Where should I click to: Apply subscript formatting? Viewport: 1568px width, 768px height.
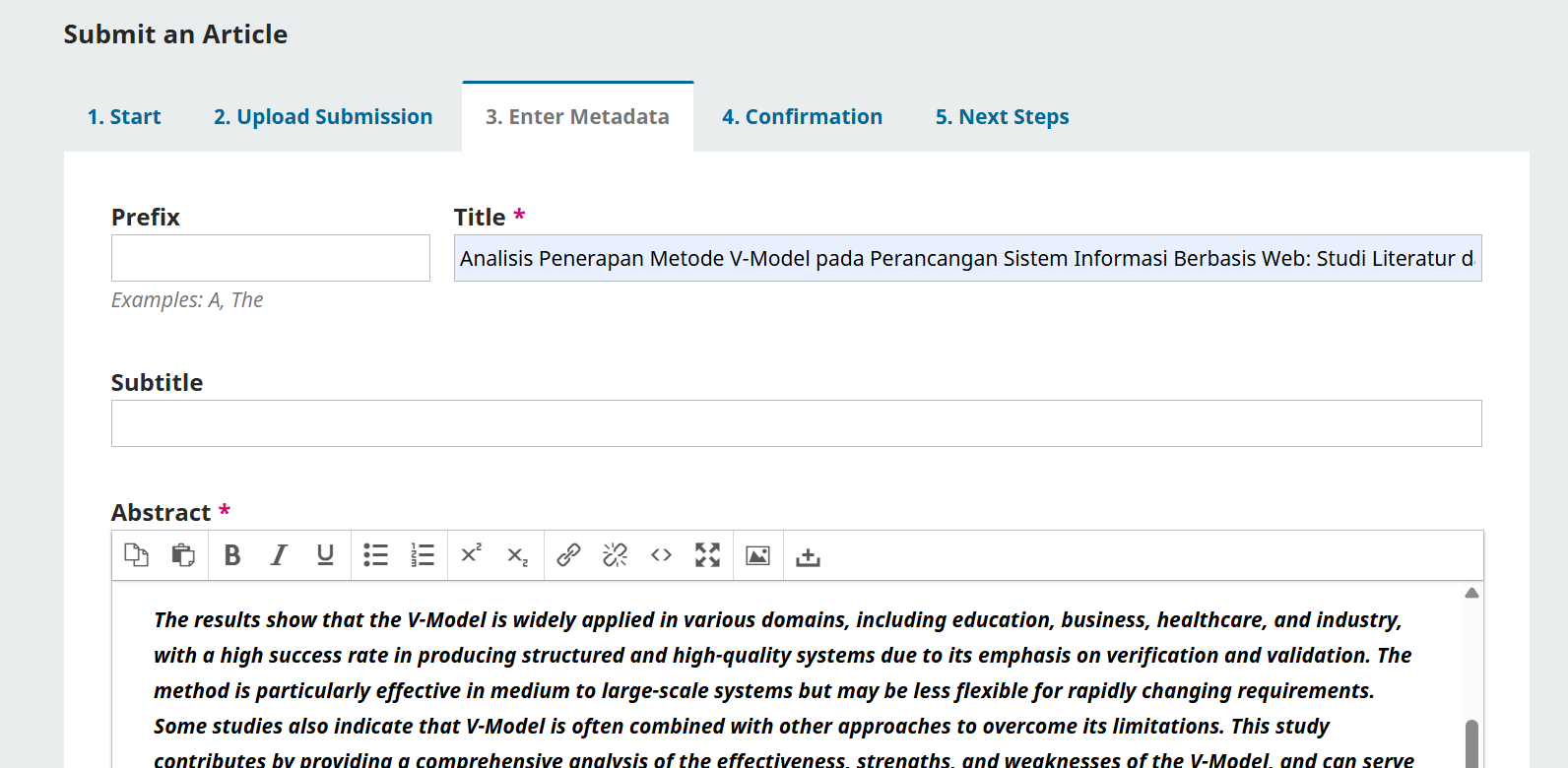click(517, 556)
